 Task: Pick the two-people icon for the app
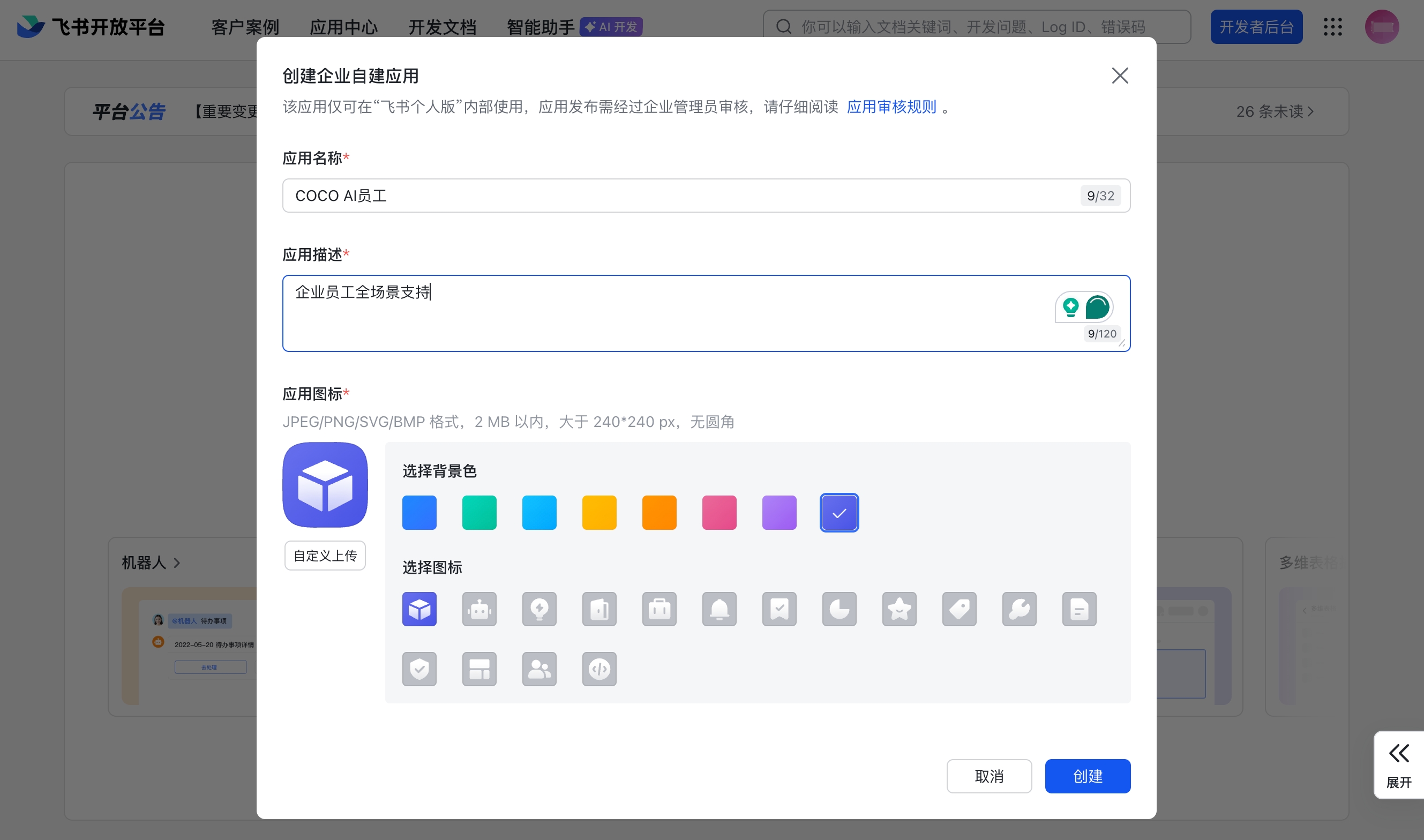tap(539, 669)
